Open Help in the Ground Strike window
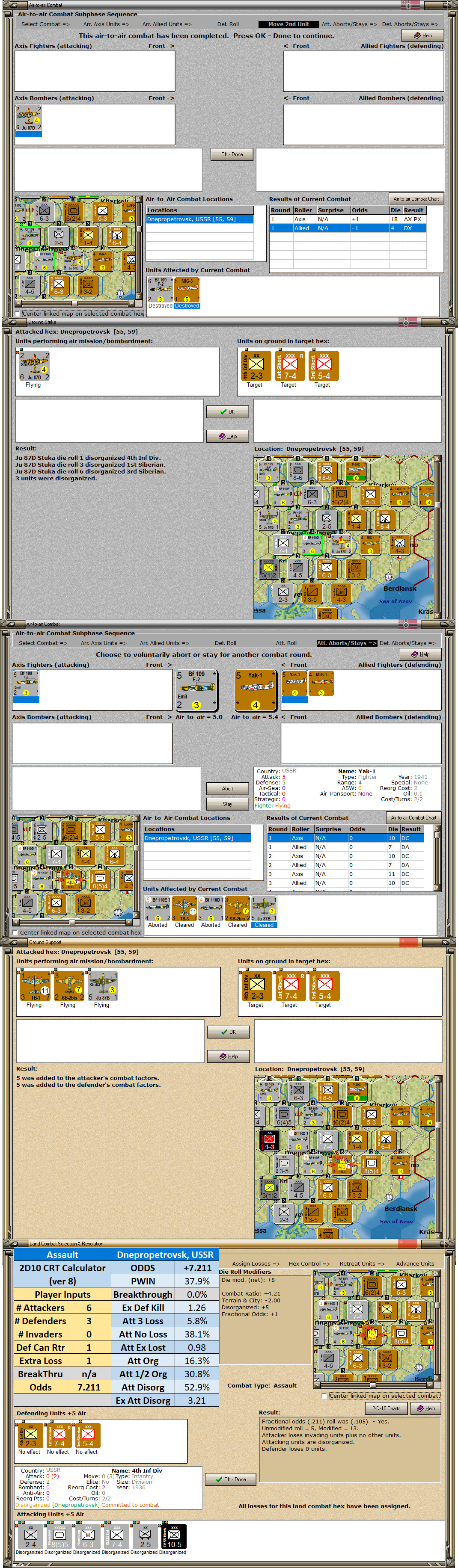The width and height of the screenshot is (458, 1568). [x=227, y=436]
